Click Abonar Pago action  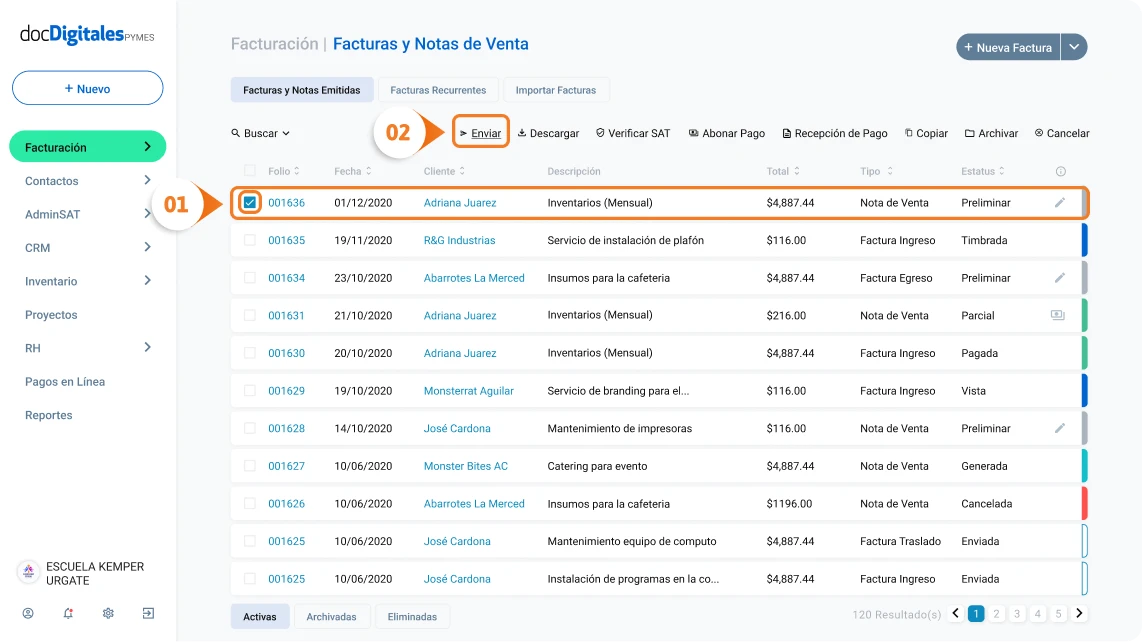[727, 133]
